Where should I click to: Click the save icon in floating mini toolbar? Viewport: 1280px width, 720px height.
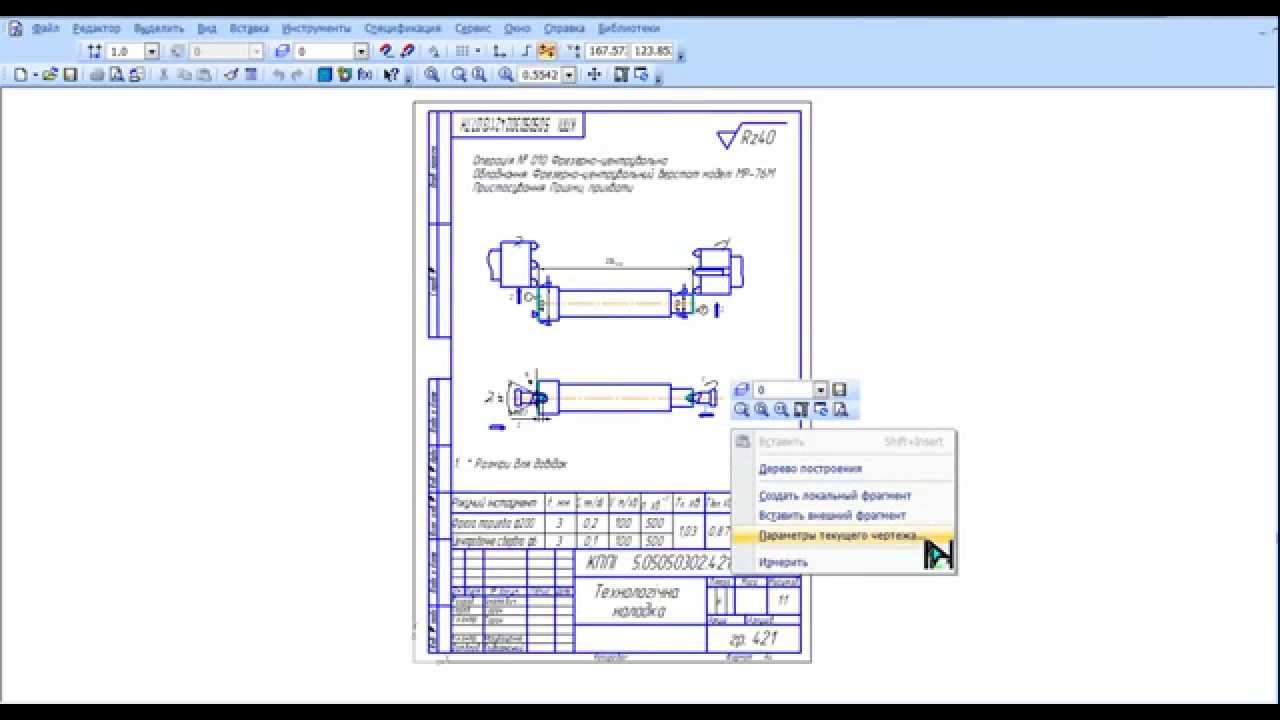840,390
